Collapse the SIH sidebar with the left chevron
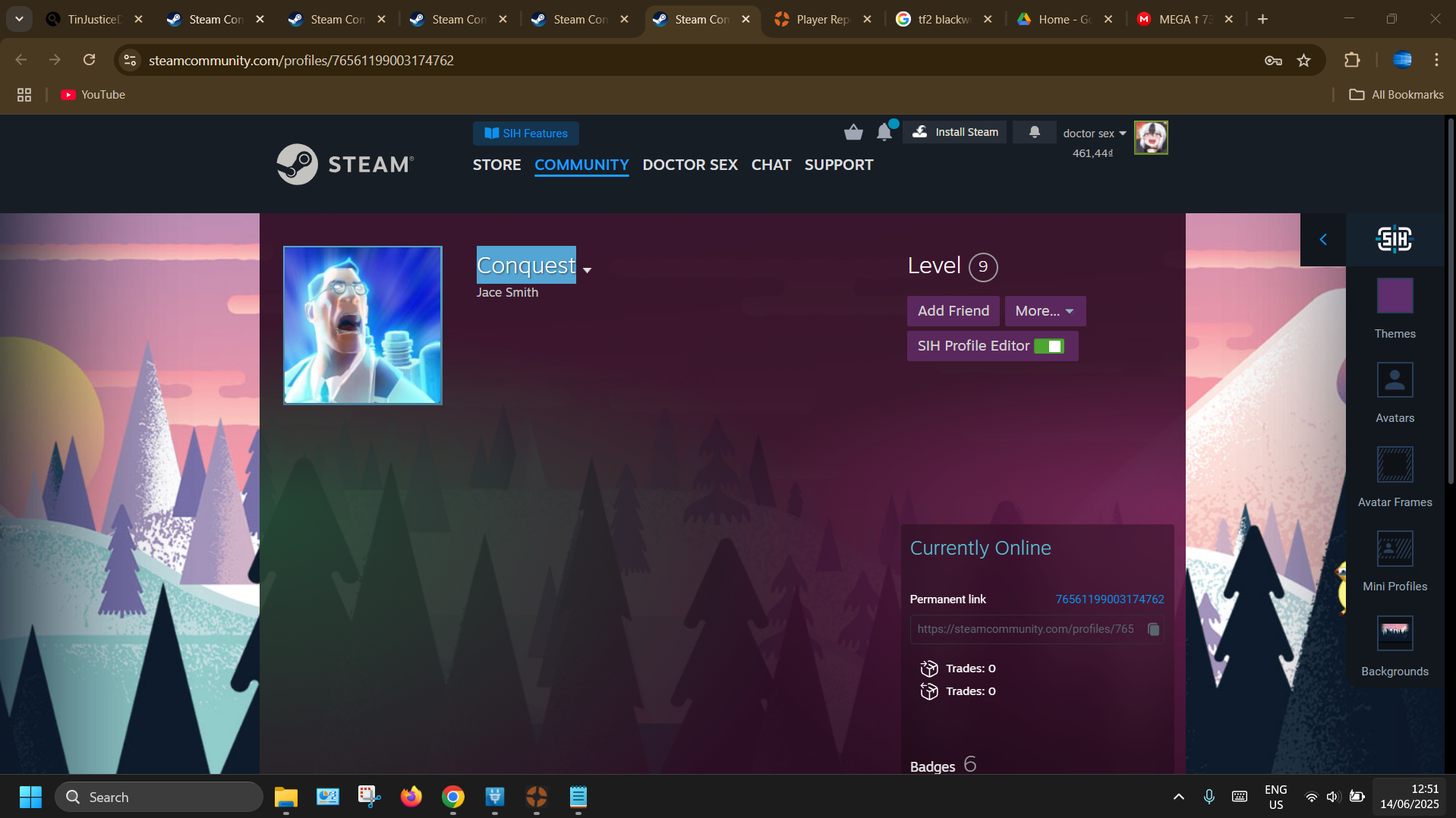Screen dimensions: 1456x818 pos(1323,240)
